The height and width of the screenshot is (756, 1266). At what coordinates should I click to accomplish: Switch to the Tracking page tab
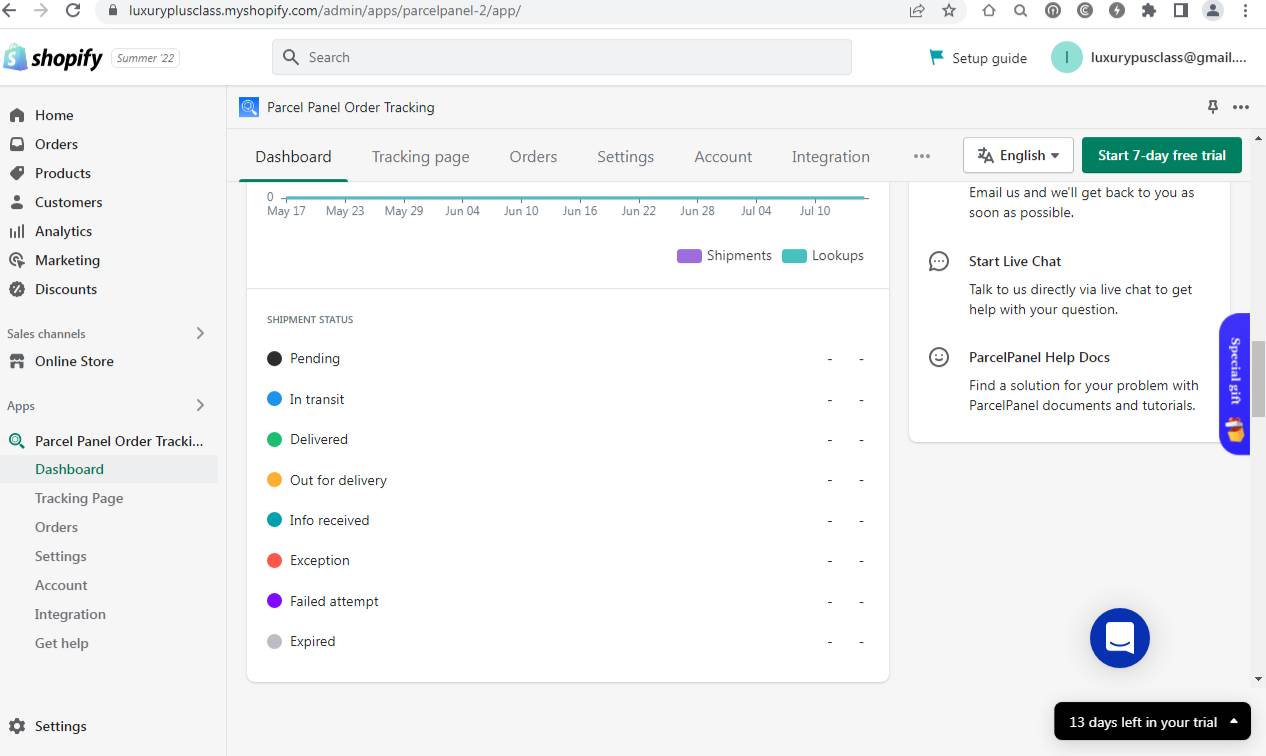420,156
